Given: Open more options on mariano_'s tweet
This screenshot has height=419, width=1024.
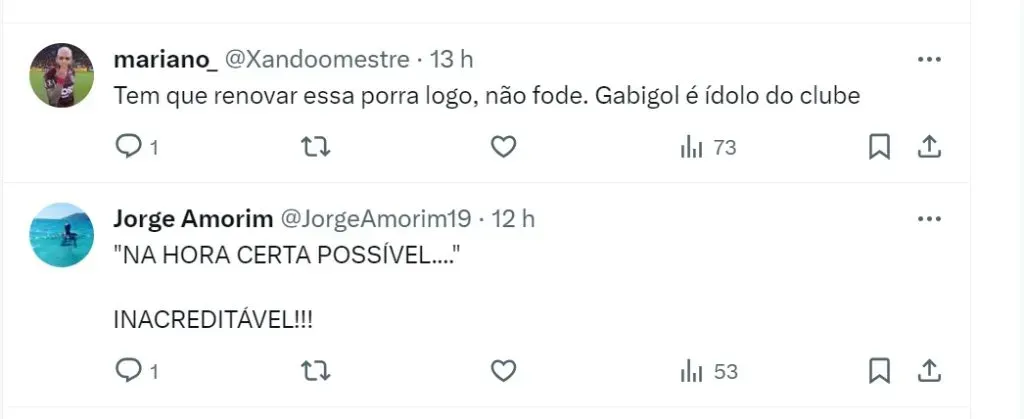Looking at the screenshot, I should [929, 59].
